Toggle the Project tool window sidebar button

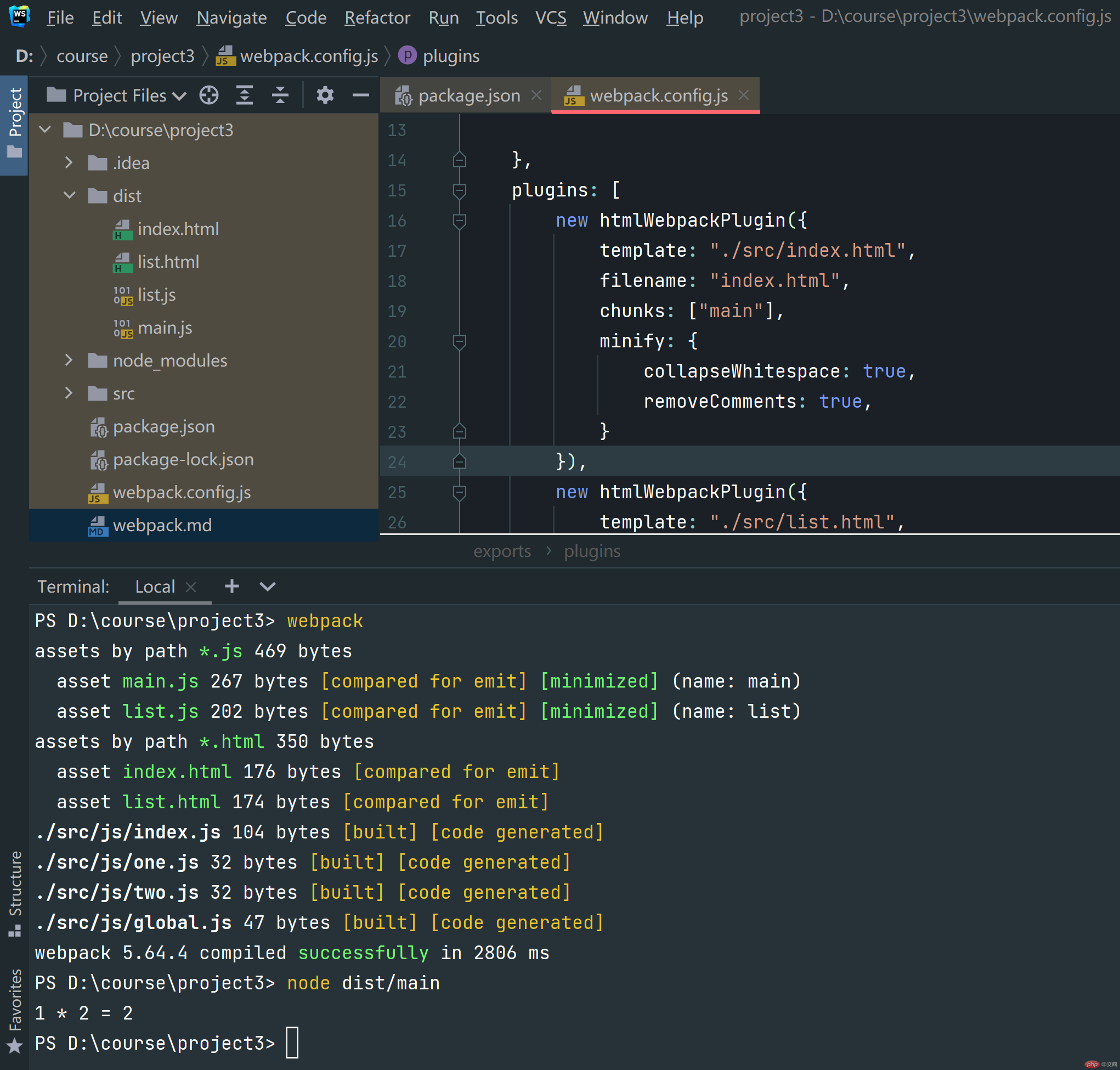click(x=14, y=125)
